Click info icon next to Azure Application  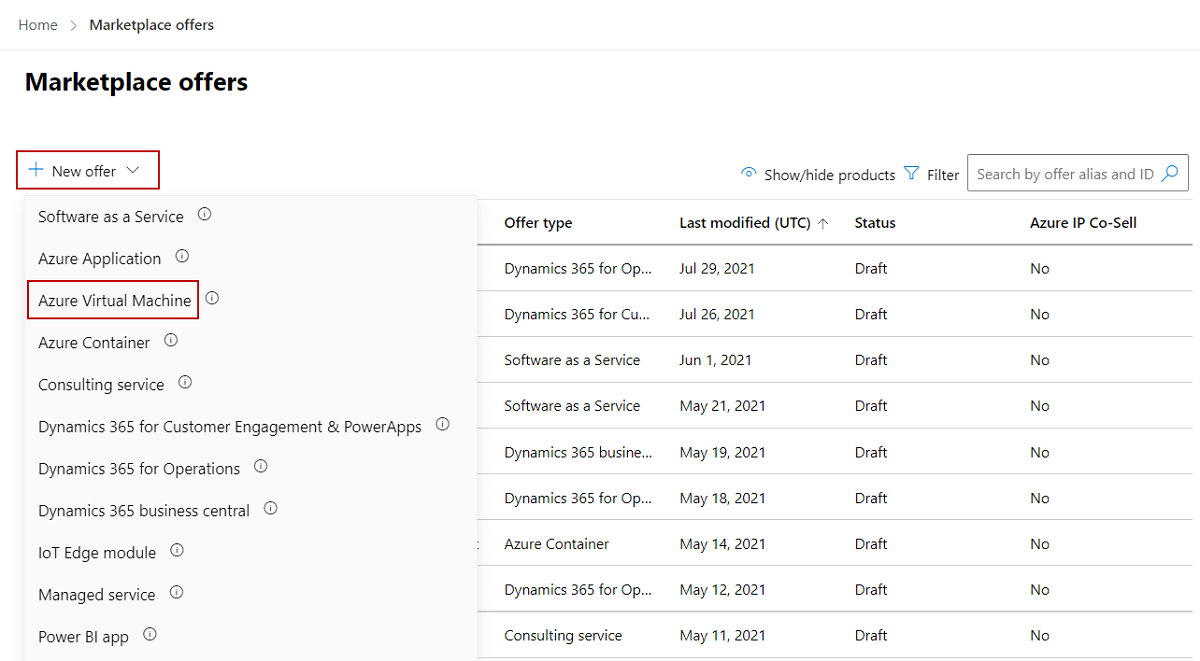tap(182, 256)
